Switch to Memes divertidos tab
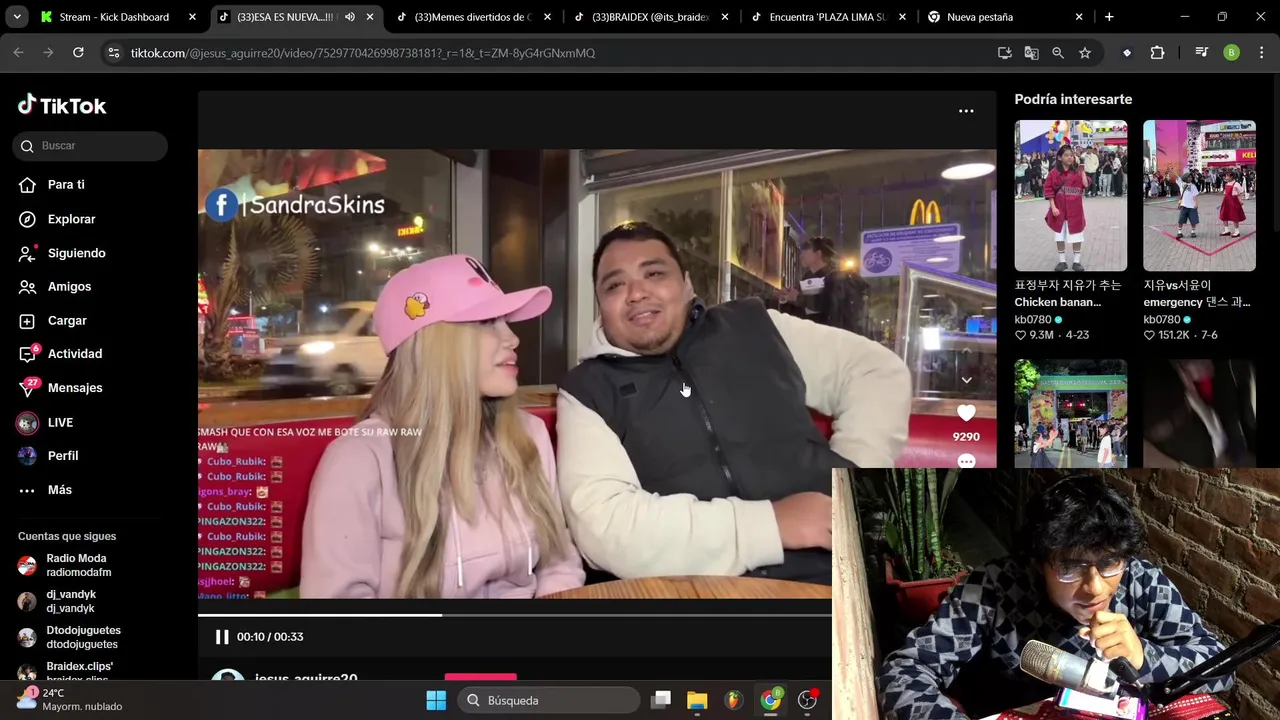The height and width of the screenshot is (720, 1280). 472,17
